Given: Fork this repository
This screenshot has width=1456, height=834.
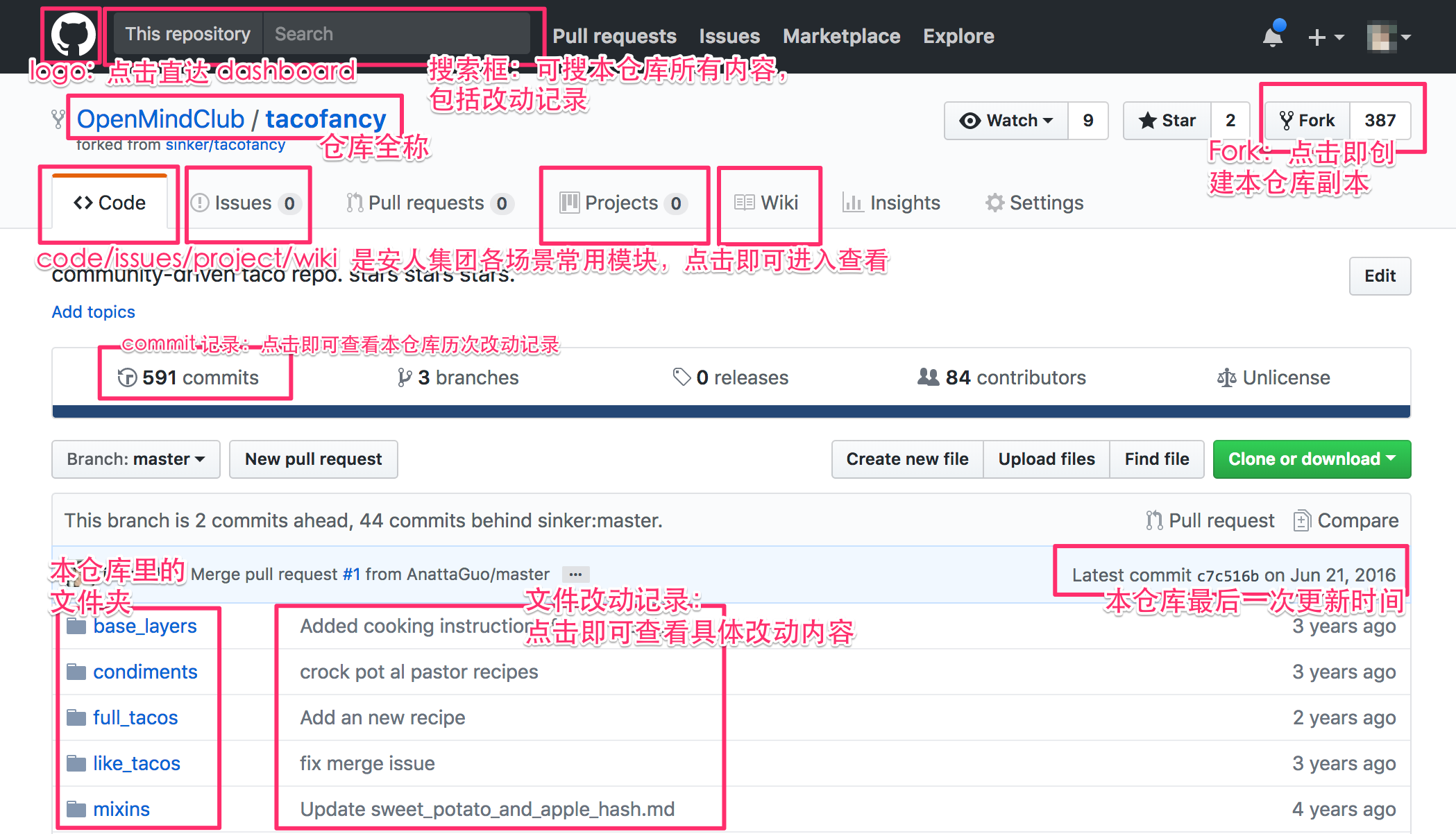Looking at the screenshot, I should tap(1307, 121).
